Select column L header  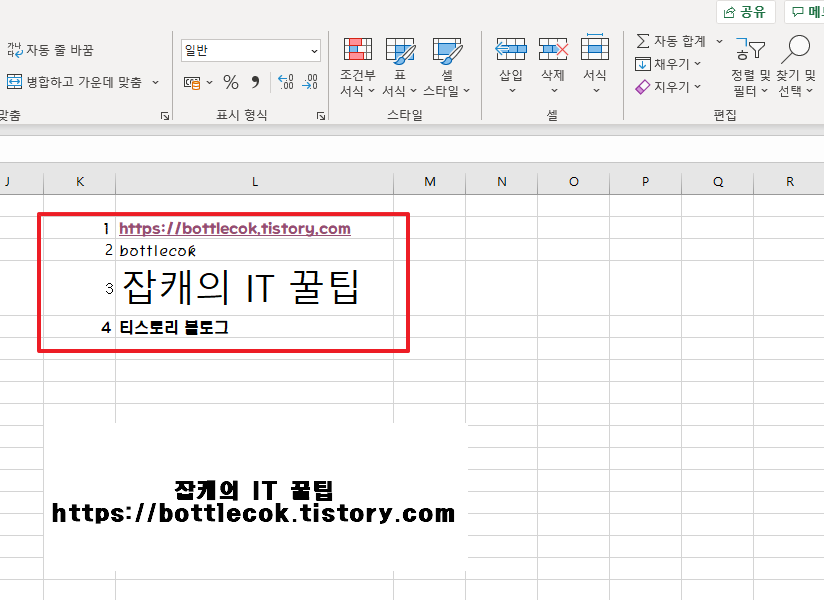tap(254, 182)
